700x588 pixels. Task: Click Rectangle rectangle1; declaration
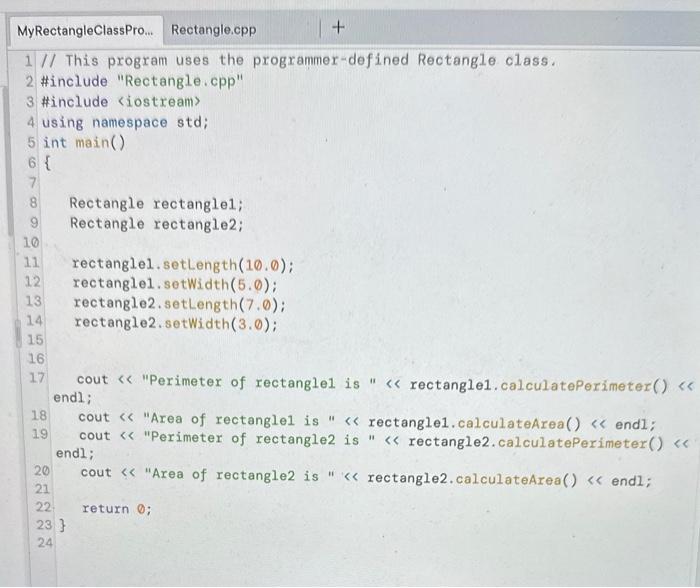click(156, 204)
